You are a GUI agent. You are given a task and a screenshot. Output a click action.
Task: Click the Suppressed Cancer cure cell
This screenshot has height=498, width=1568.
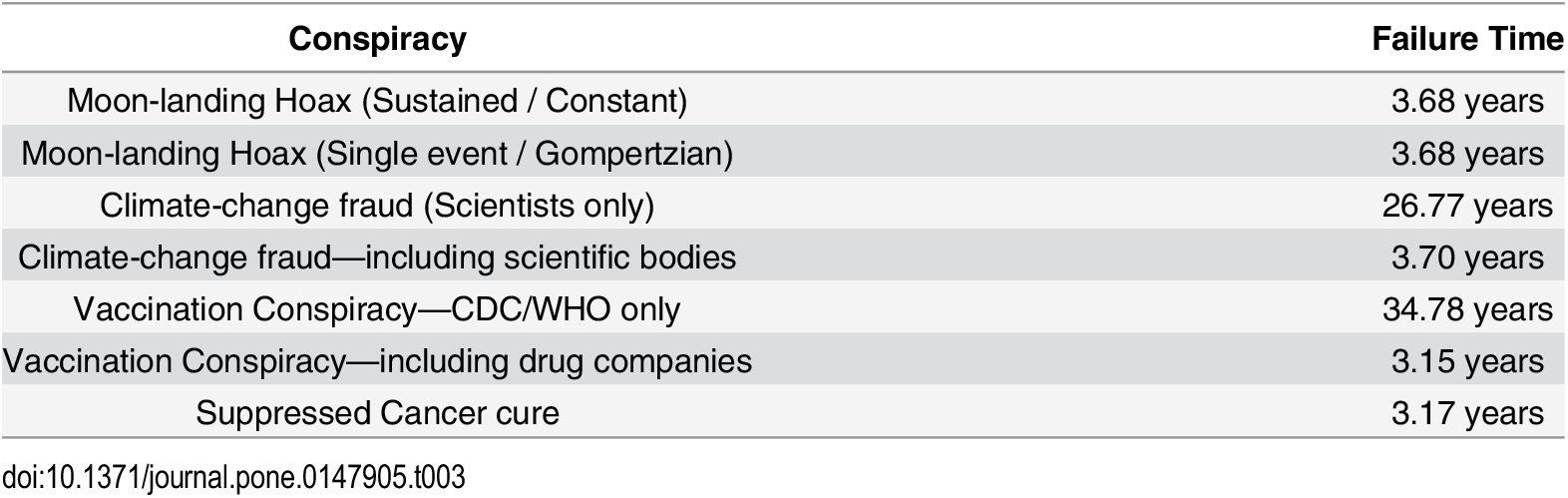click(x=377, y=413)
